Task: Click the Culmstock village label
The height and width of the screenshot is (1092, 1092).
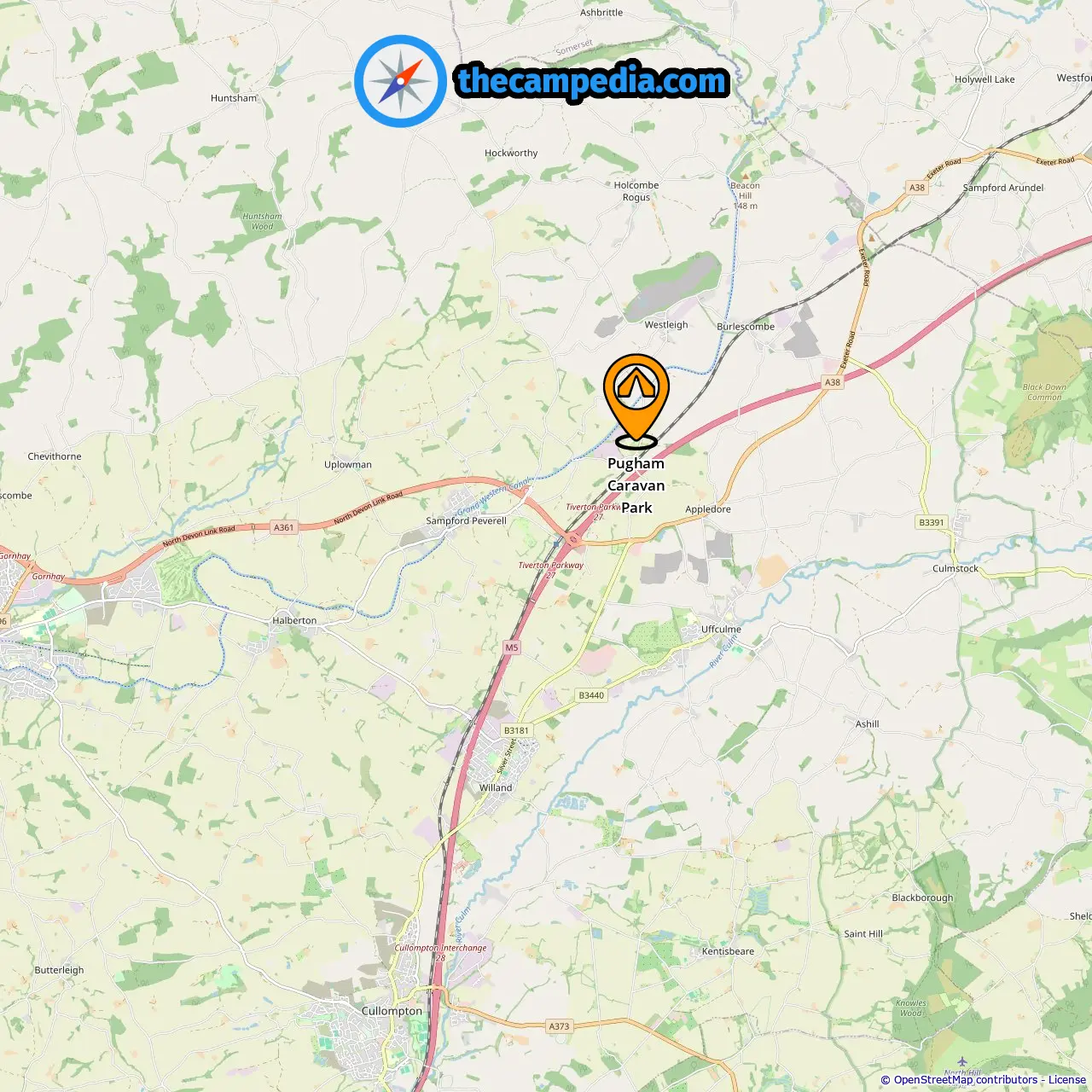Action: click(x=955, y=568)
